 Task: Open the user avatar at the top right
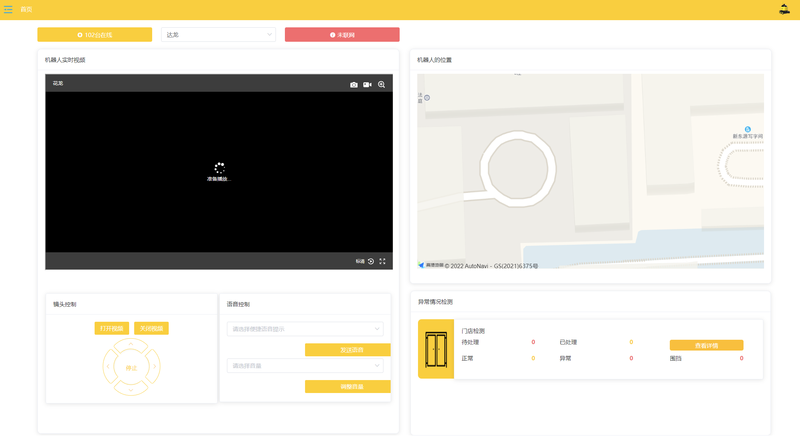(x=784, y=9)
